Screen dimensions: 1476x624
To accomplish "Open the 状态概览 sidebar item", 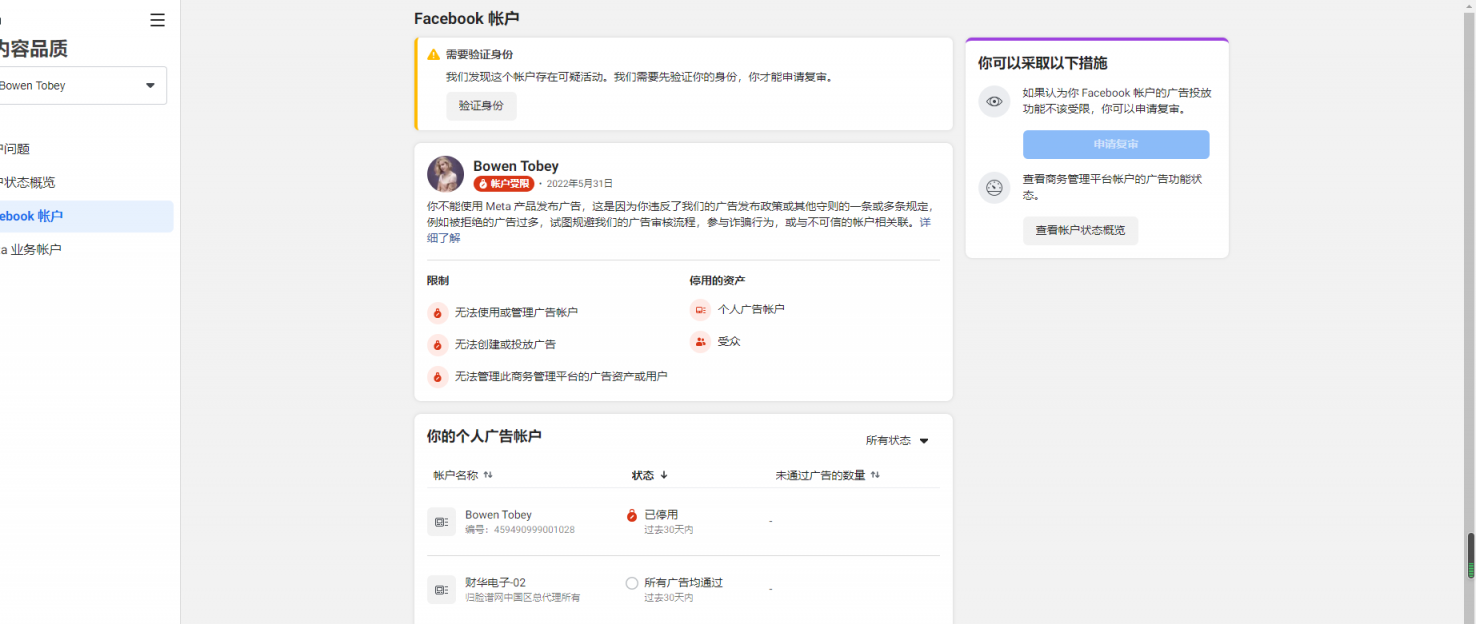I will [x=86, y=183].
